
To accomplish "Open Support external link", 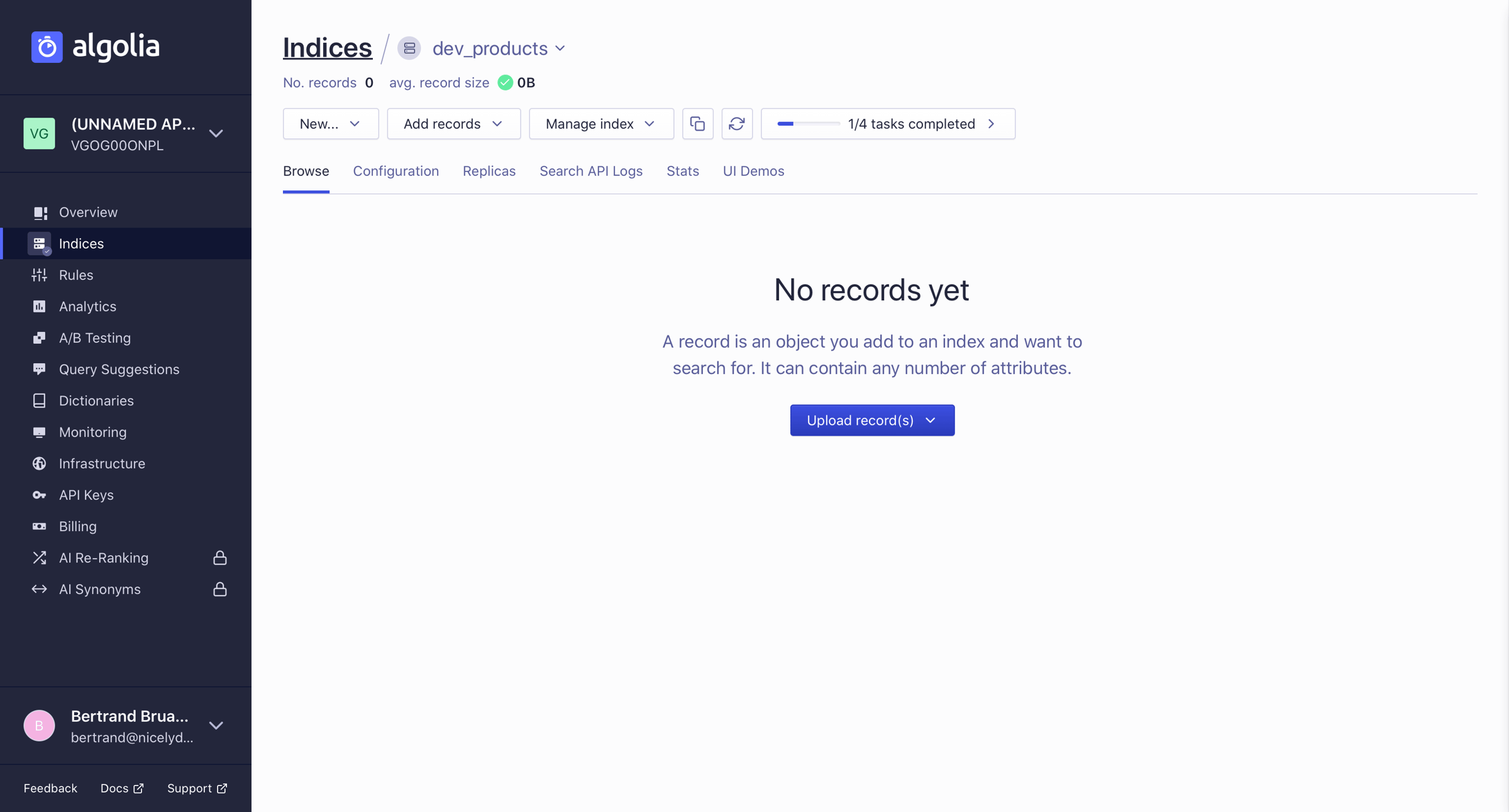I will (x=197, y=788).
